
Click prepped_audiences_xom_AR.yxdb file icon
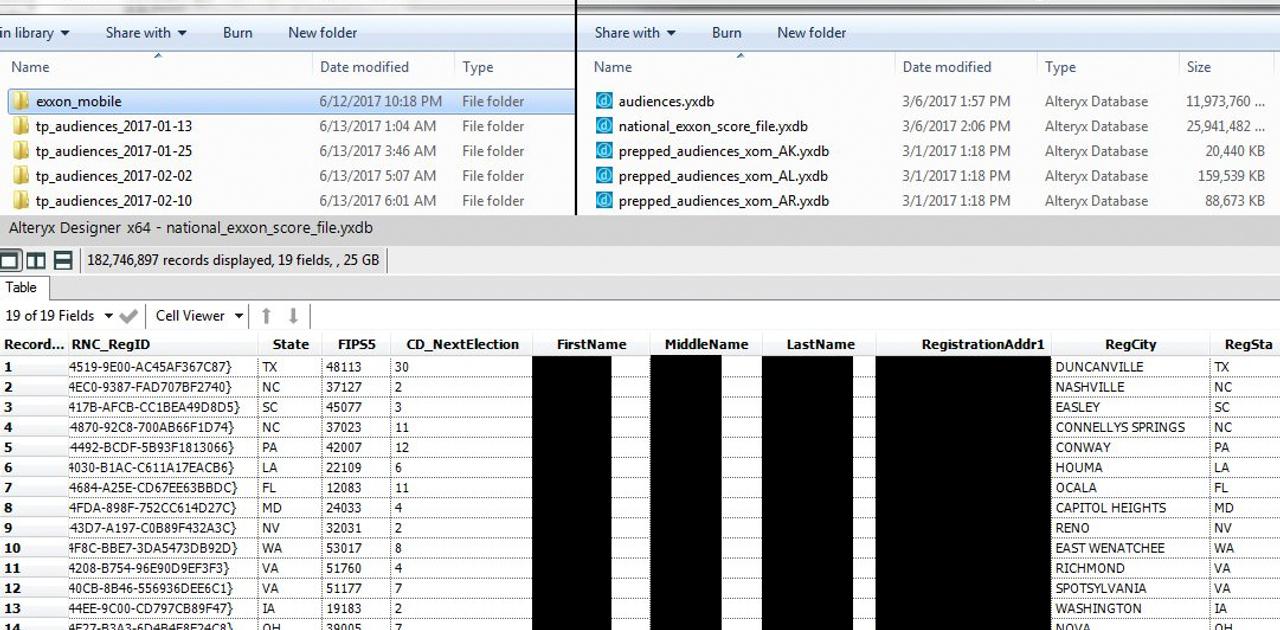coord(603,201)
